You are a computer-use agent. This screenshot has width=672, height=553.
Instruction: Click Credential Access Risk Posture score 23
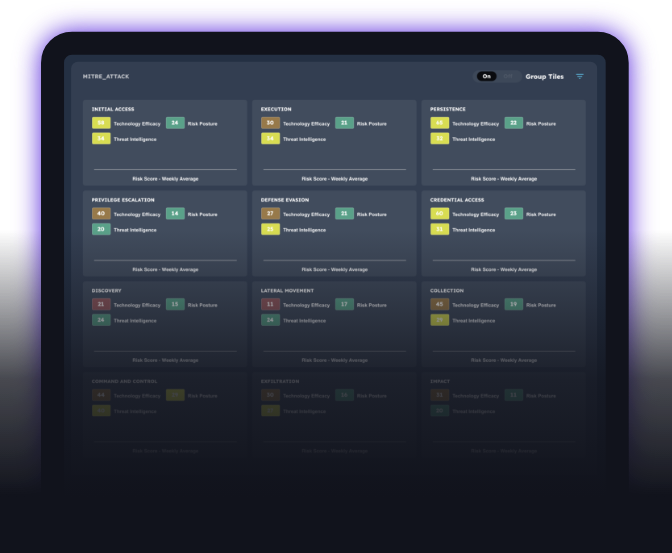[x=513, y=213]
